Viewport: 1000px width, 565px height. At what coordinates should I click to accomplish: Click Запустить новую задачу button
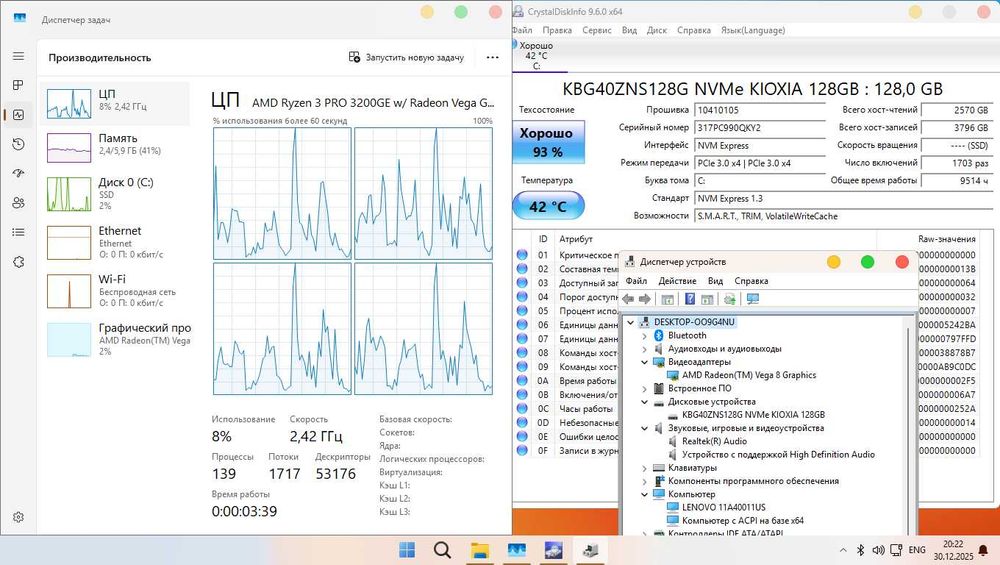pyautogui.click(x=406, y=57)
